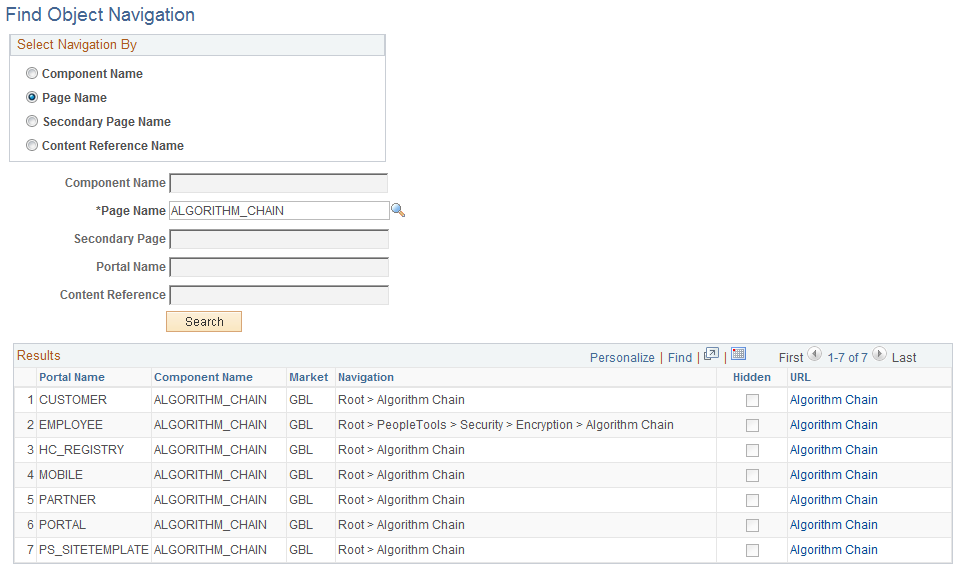Open the Find link in Results
Screen dimensions: 961x571
[x=680, y=358]
